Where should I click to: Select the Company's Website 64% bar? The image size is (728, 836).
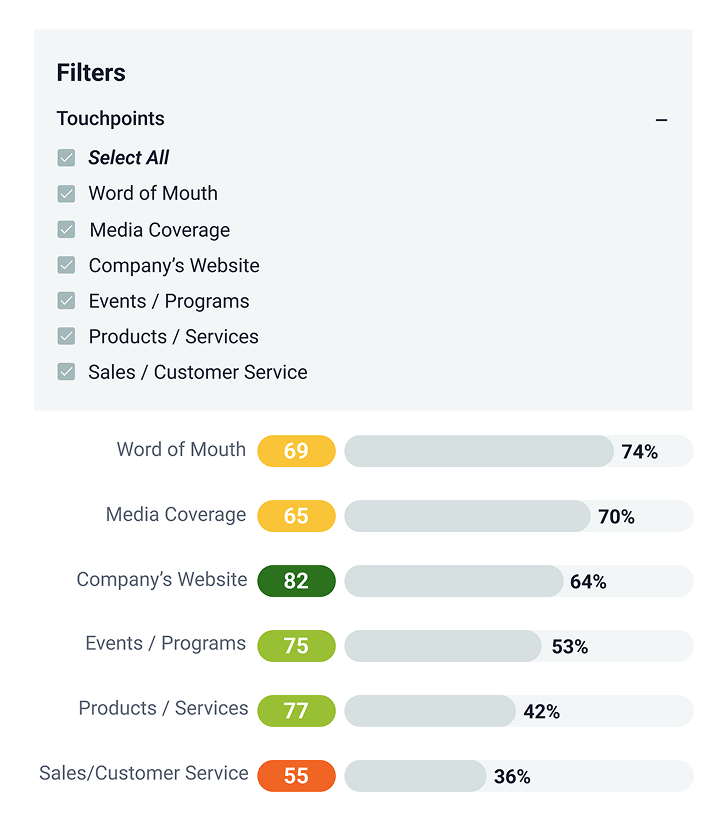coord(454,581)
